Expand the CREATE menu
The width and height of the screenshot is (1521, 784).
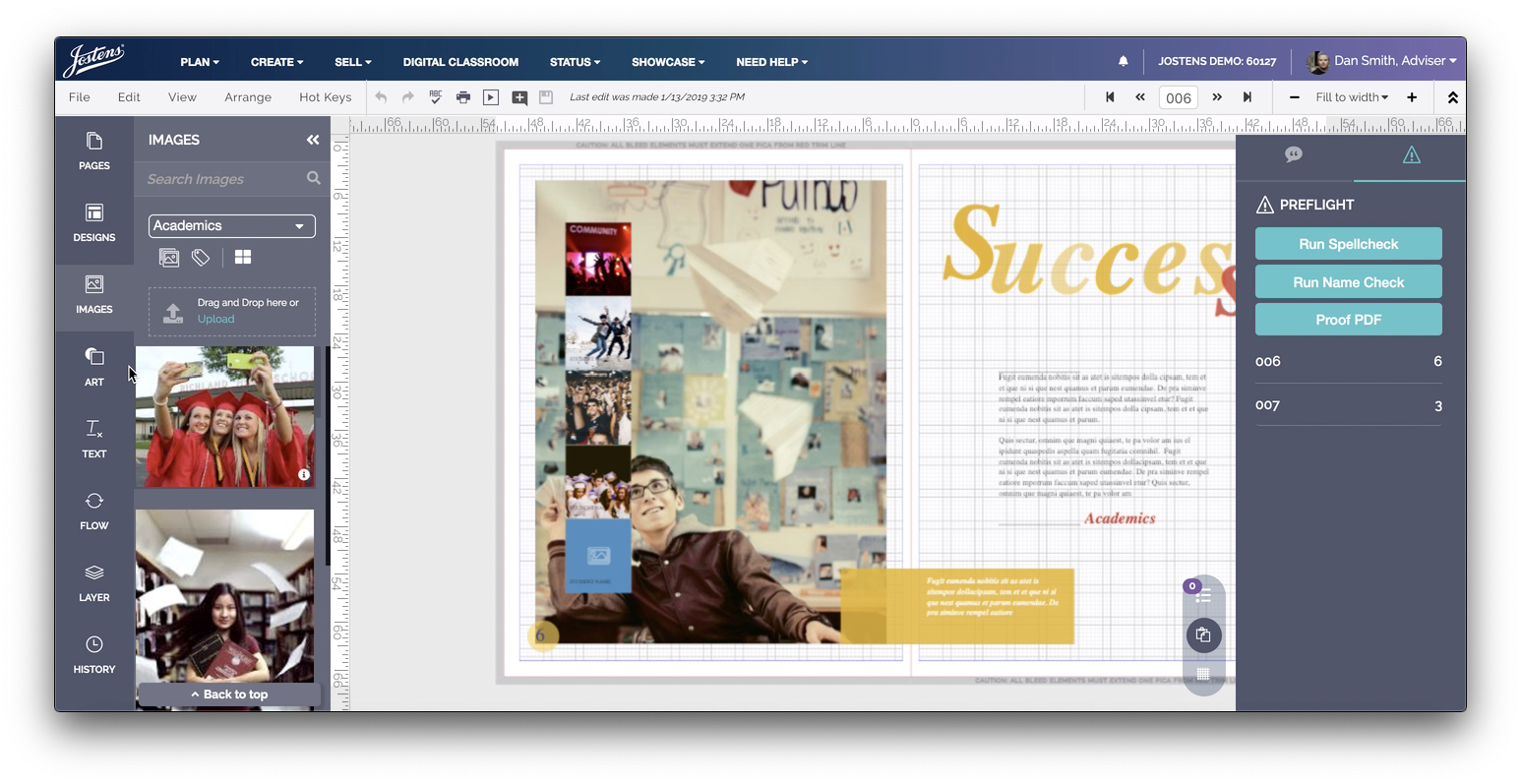pyautogui.click(x=276, y=62)
